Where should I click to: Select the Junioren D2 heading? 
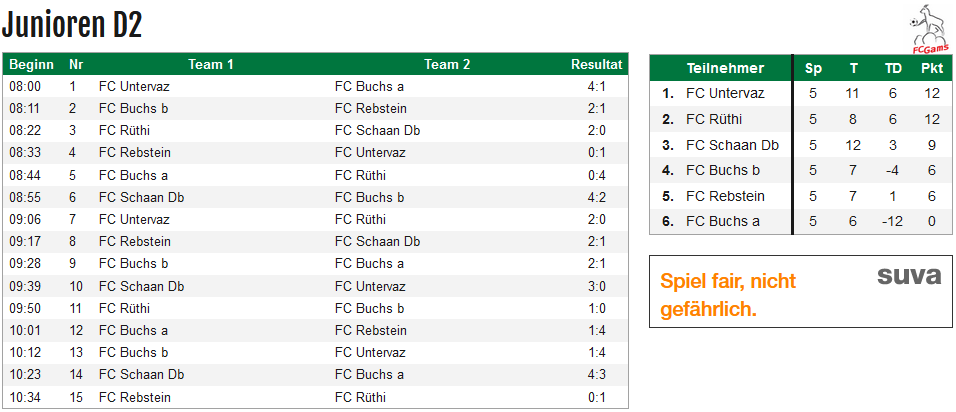point(72,26)
